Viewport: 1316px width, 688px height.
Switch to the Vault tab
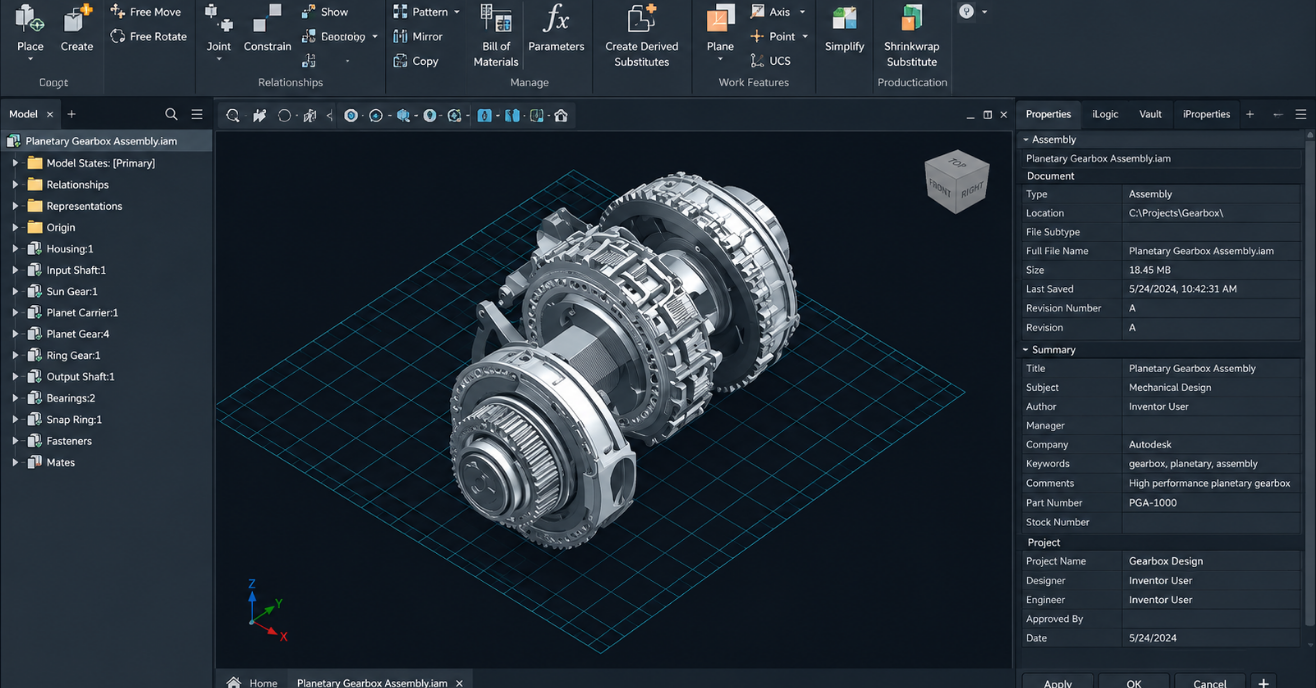tap(1150, 114)
